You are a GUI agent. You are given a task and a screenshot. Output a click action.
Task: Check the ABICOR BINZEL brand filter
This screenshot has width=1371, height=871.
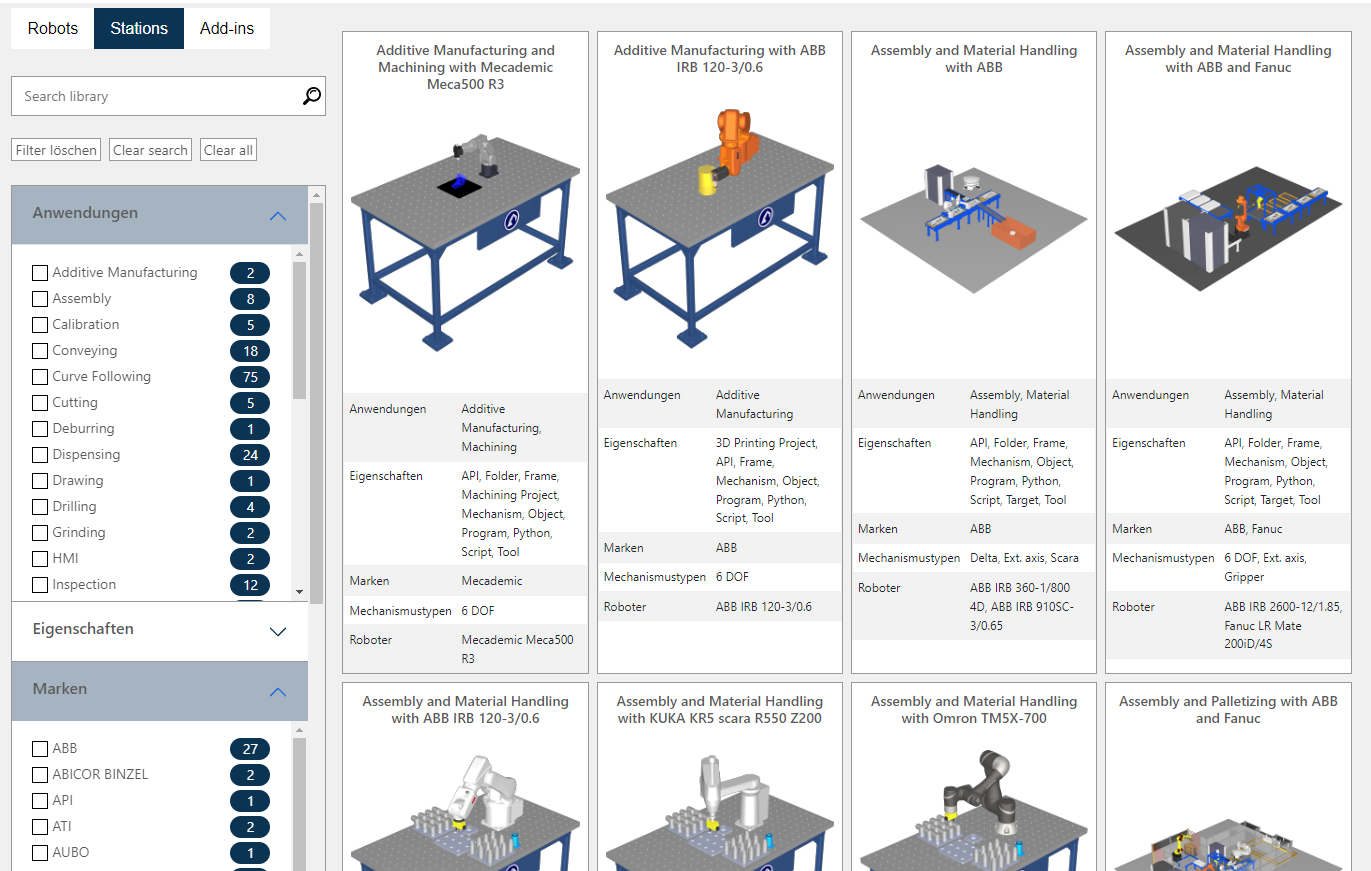point(40,773)
